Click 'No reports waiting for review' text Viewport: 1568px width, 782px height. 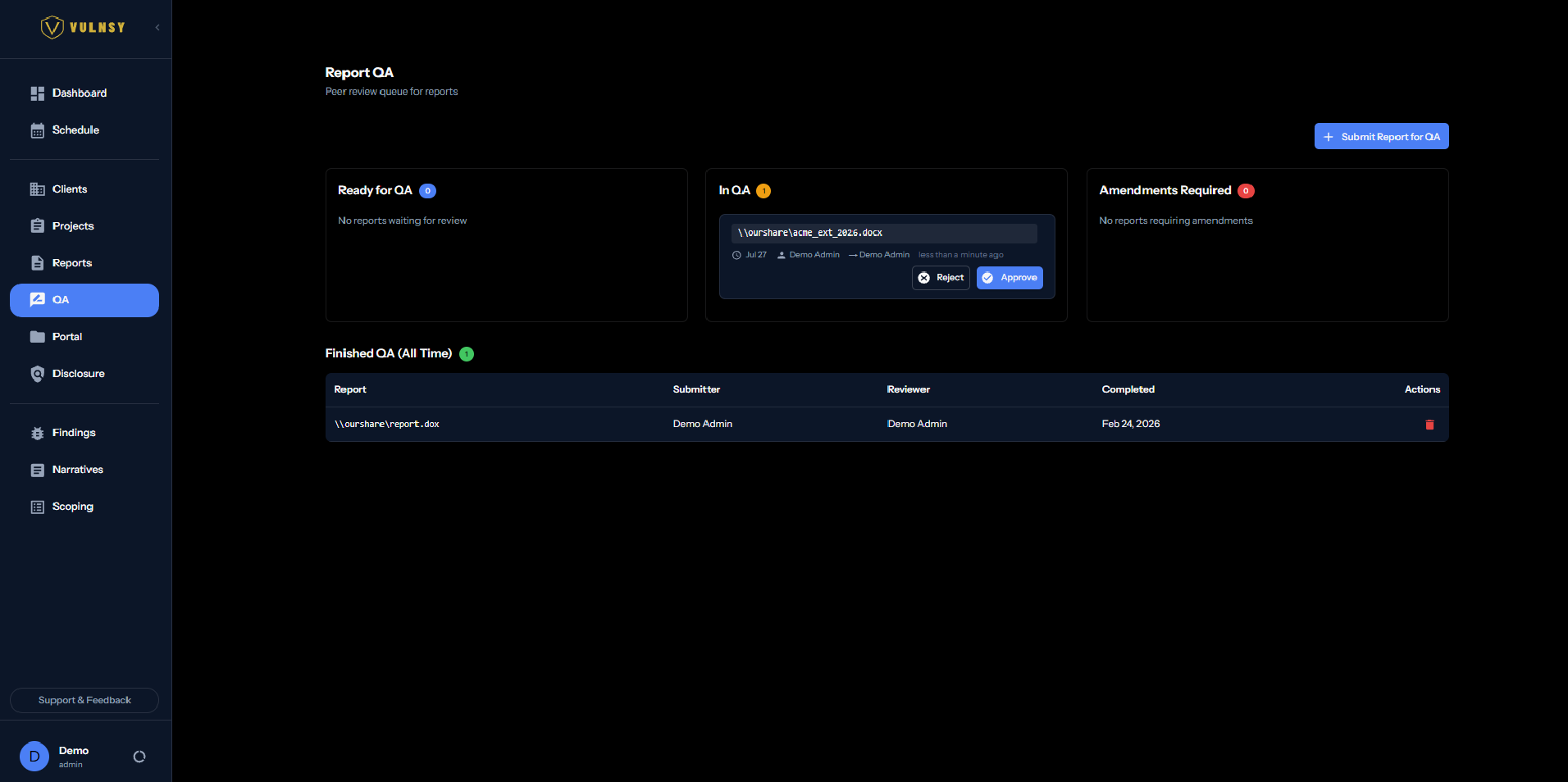coord(402,221)
